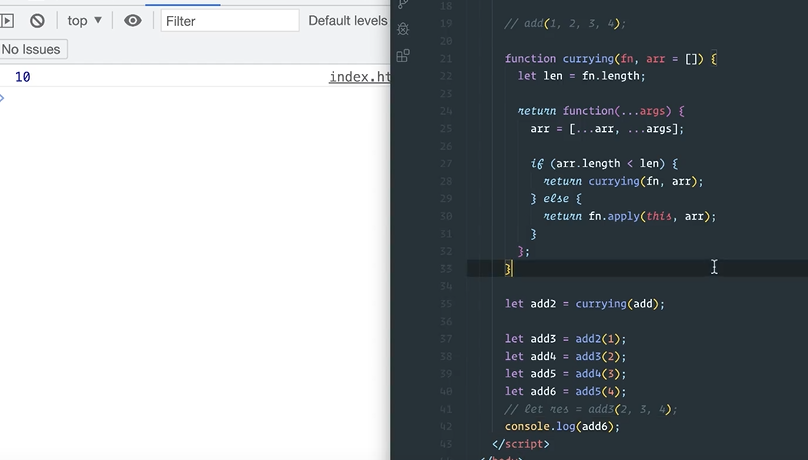Click line number 35 in the gutter

point(446,304)
